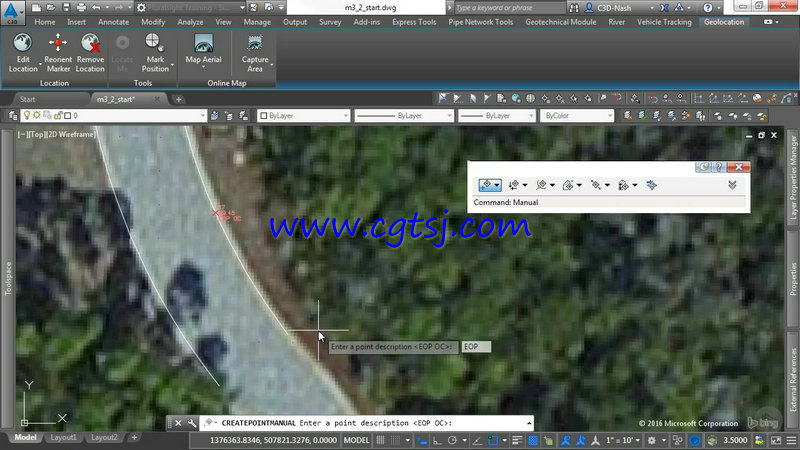The width and height of the screenshot is (800, 450).
Task: Toggle snap mode in the status bar
Action: point(395,440)
